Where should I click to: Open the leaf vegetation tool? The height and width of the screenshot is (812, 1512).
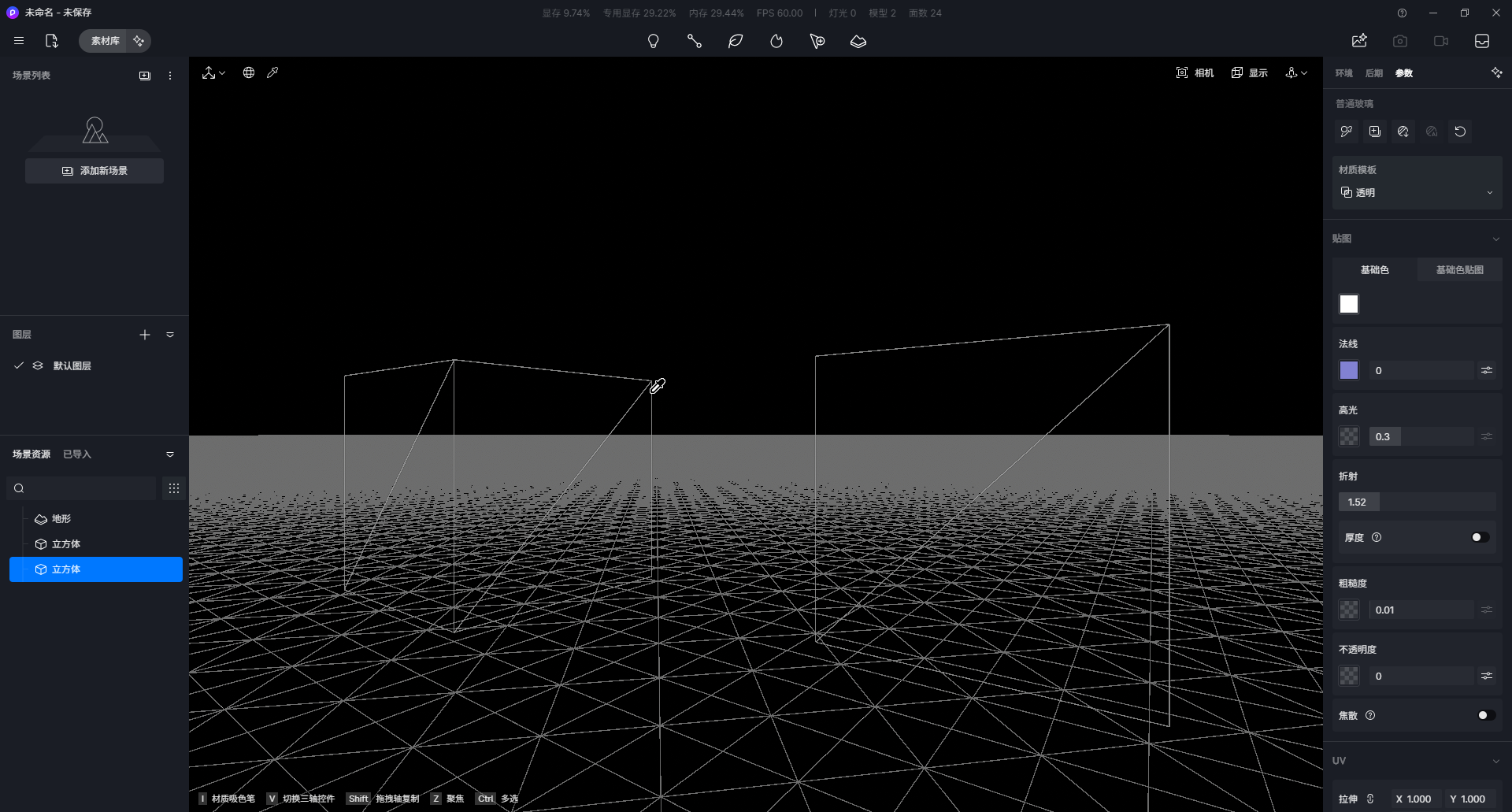pyautogui.click(x=736, y=41)
